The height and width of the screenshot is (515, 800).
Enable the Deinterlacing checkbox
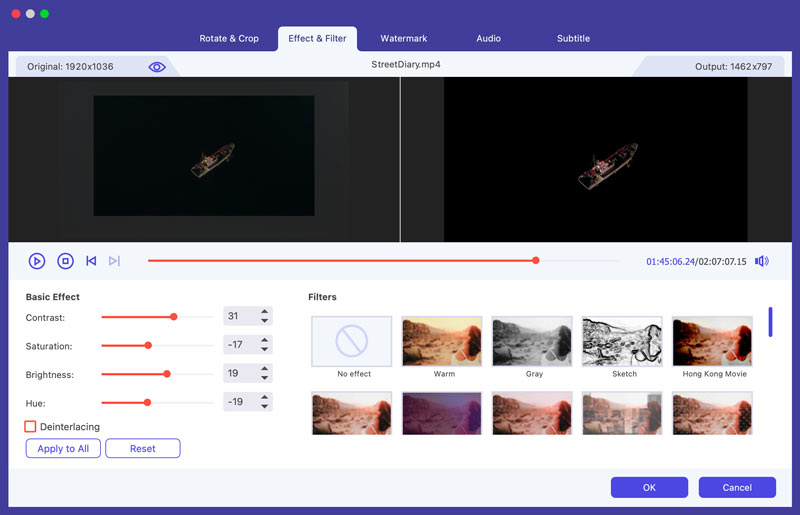[x=30, y=426]
